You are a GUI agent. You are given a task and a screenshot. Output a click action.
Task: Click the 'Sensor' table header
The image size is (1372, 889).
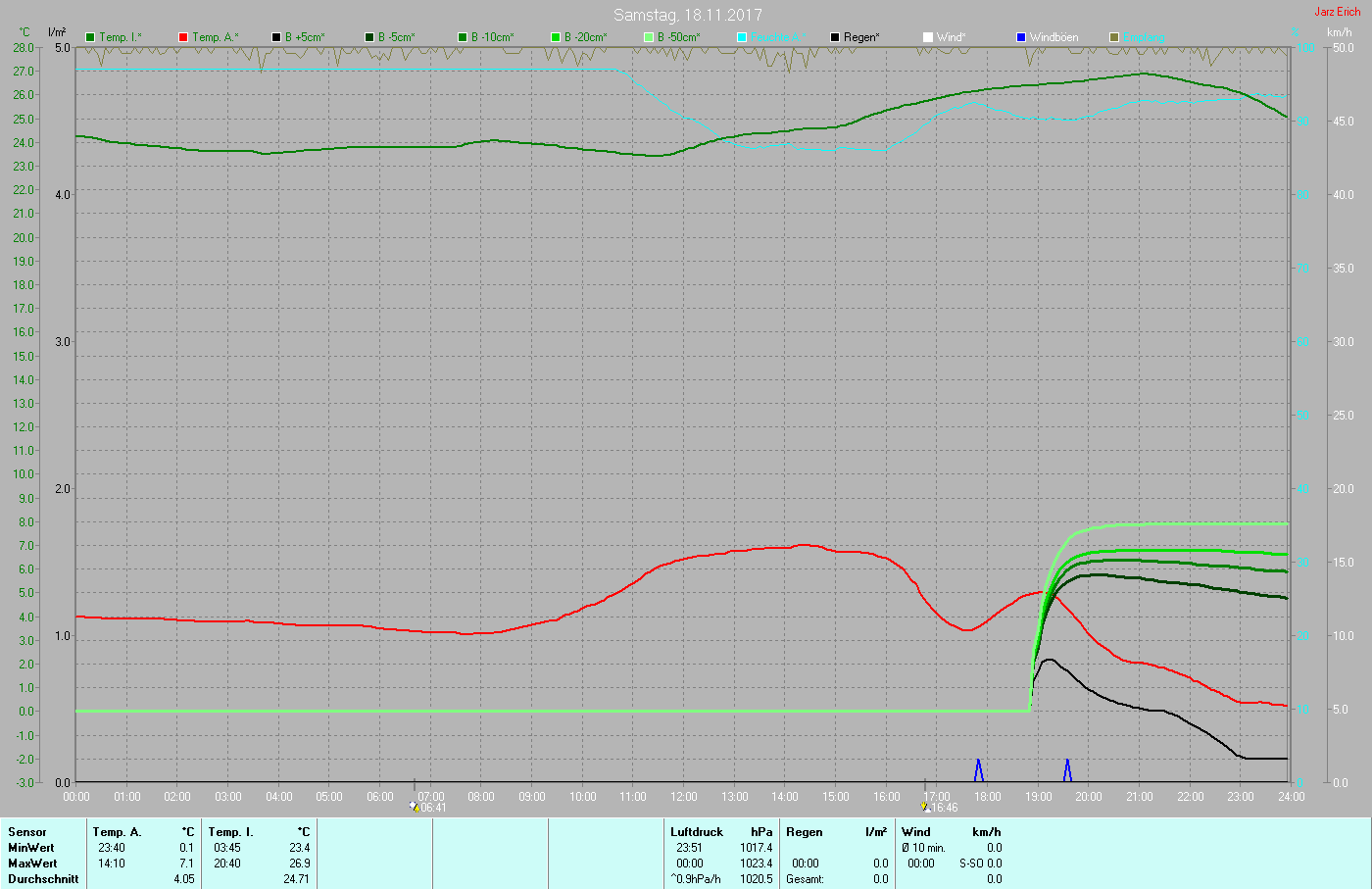(x=27, y=832)
